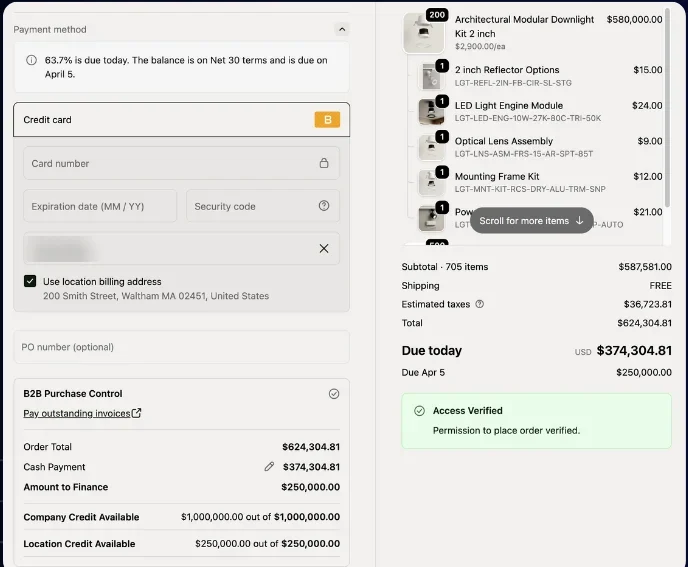This screenshot has width=688, height=567.
Task: Clear the blurred name field with X
Action: [x=324, y=249]
